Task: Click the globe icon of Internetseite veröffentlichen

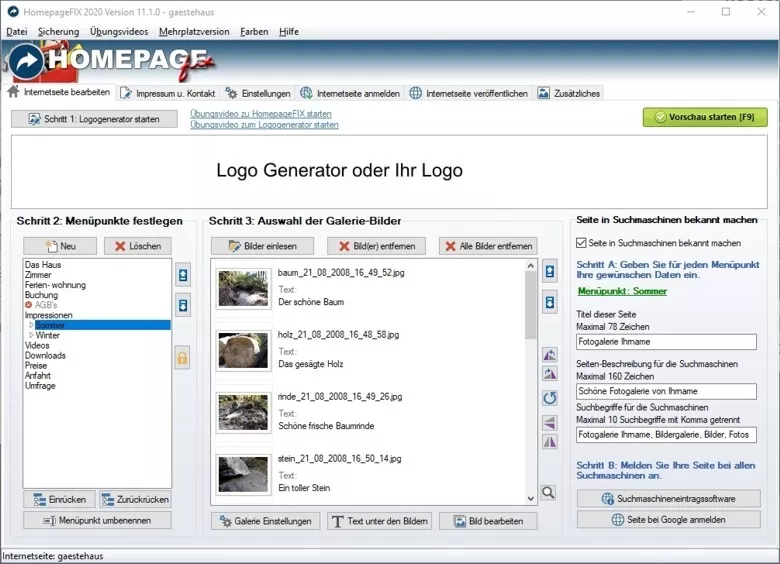Action: (x=415, y=93)
